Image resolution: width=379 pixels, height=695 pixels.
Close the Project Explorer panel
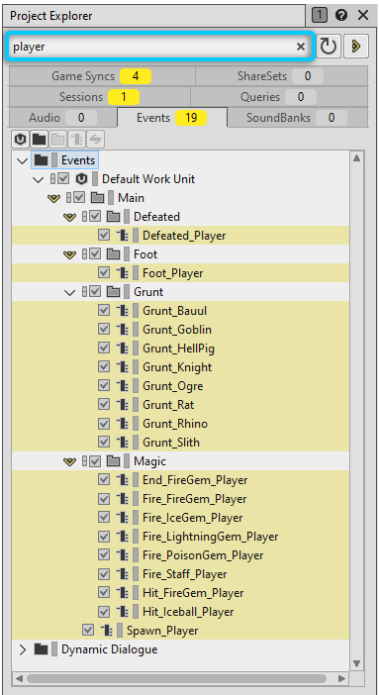[x=363, y=16]
